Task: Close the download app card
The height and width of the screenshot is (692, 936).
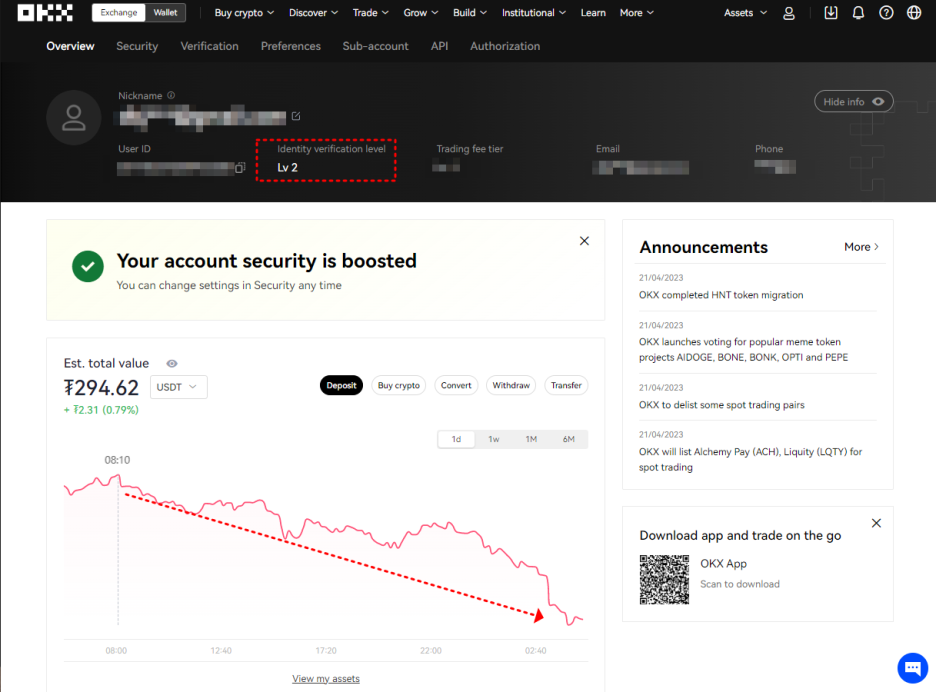Action: (876, 523)
